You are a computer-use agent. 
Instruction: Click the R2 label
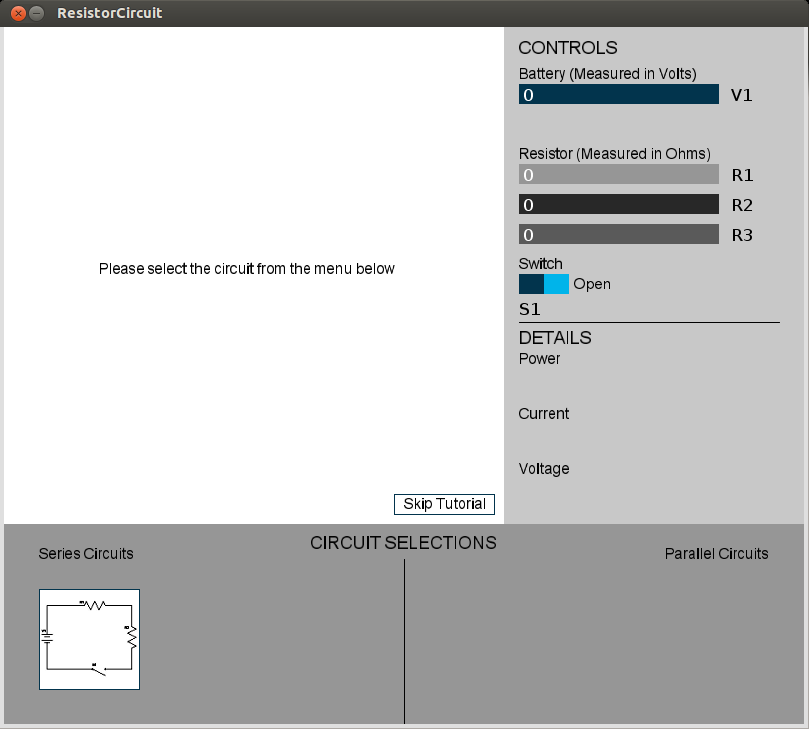click(742, 205)
